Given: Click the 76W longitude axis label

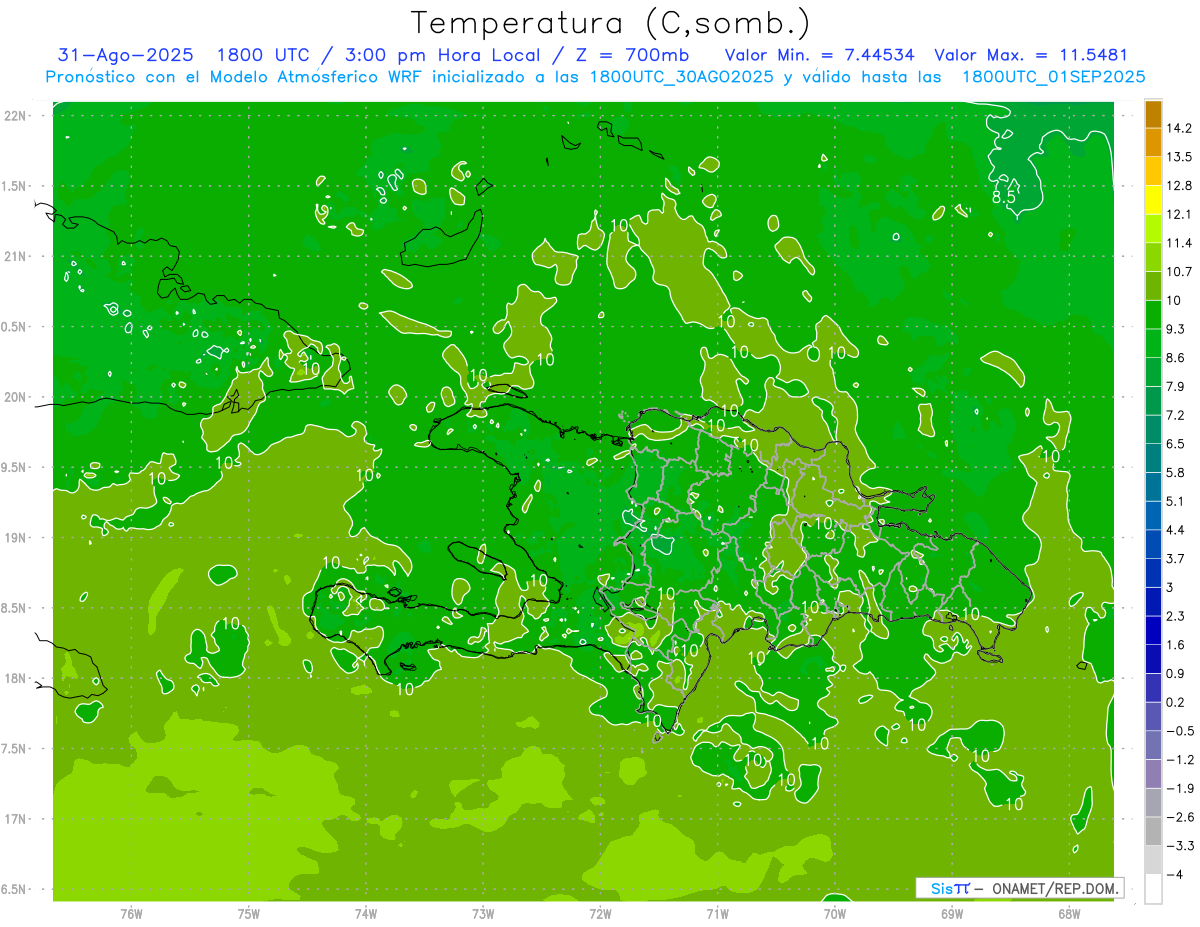Looking at the screenshot, I should [131, 912].
